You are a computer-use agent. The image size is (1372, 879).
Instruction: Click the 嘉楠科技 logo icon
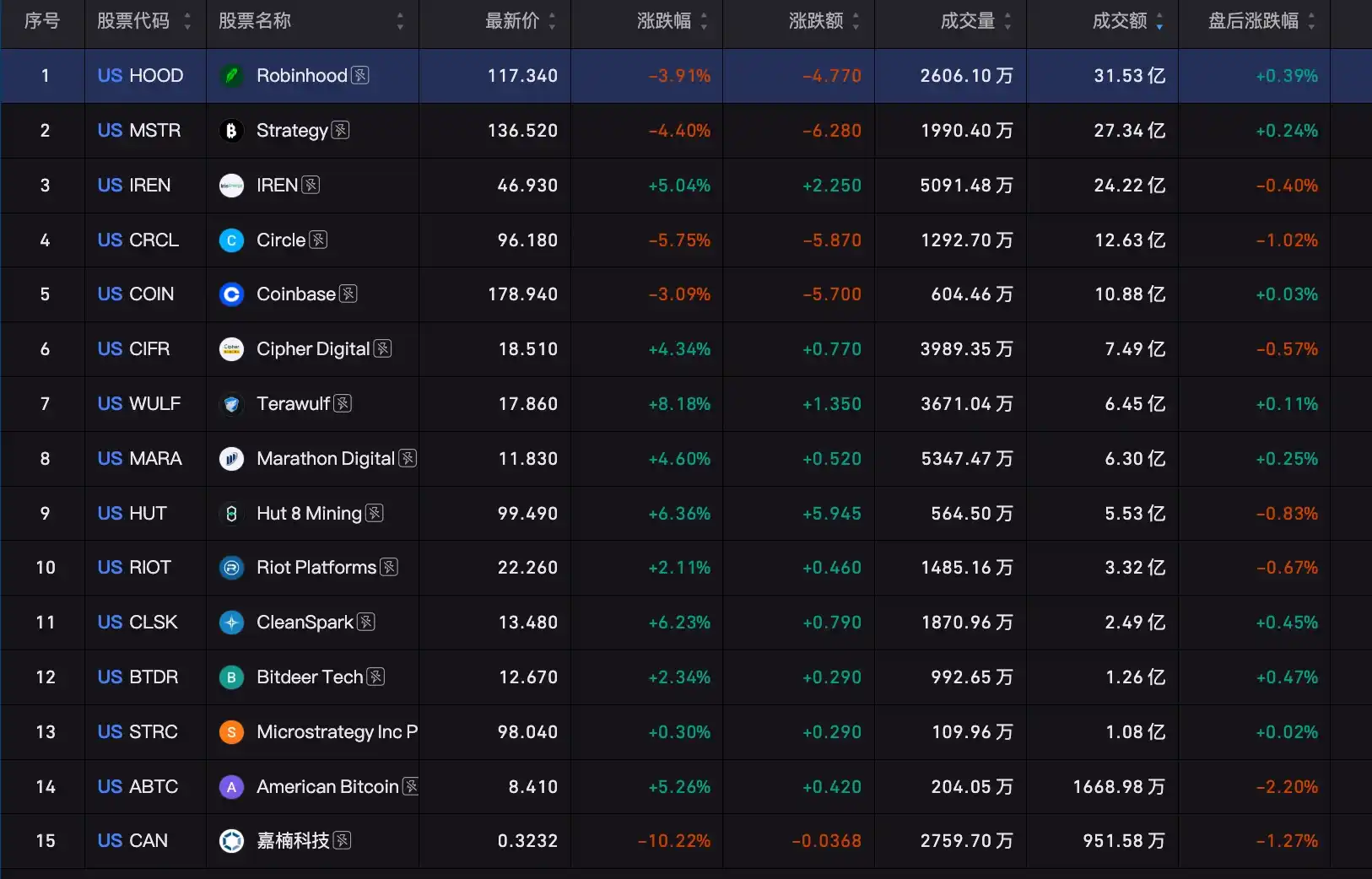pyautogui.click(x=231, y=841)
